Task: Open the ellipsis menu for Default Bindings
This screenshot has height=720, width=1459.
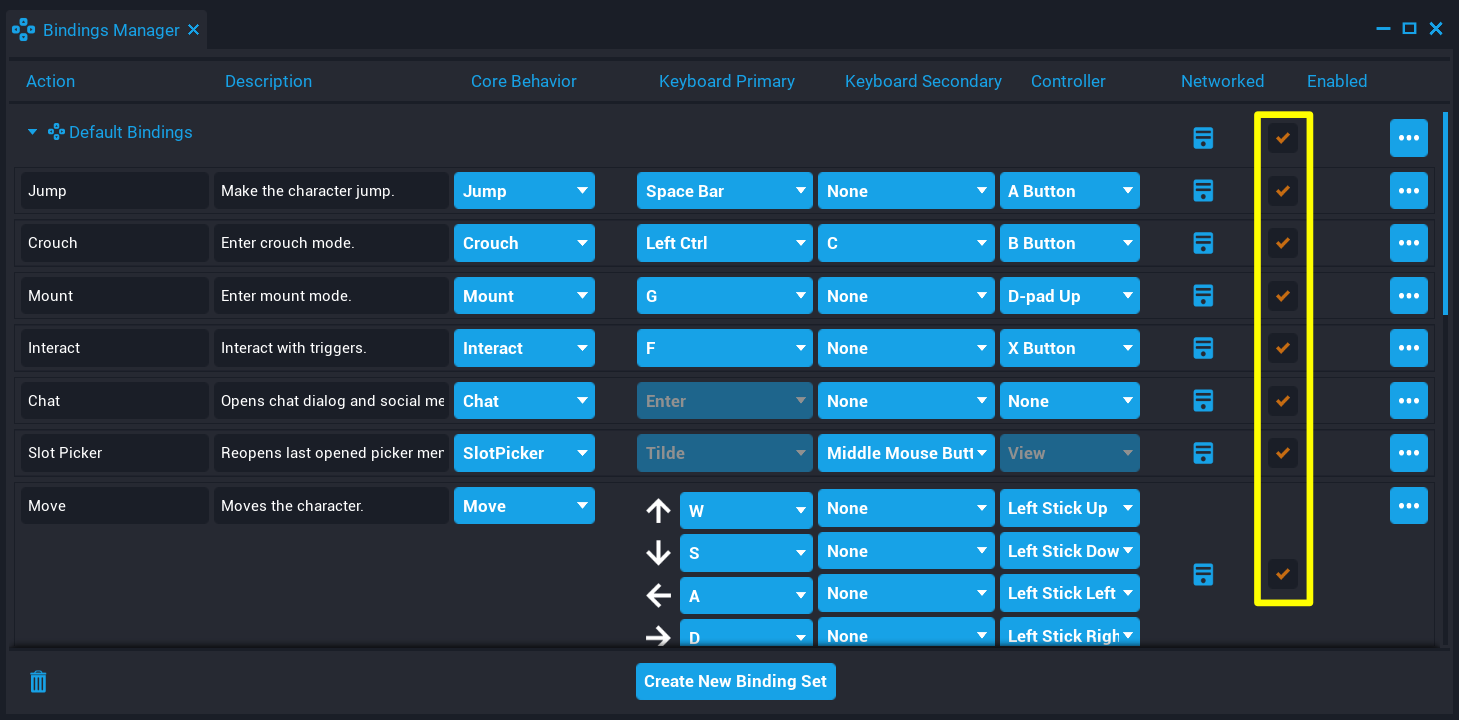Action: pyautogui.click(x=1408, y=138)
